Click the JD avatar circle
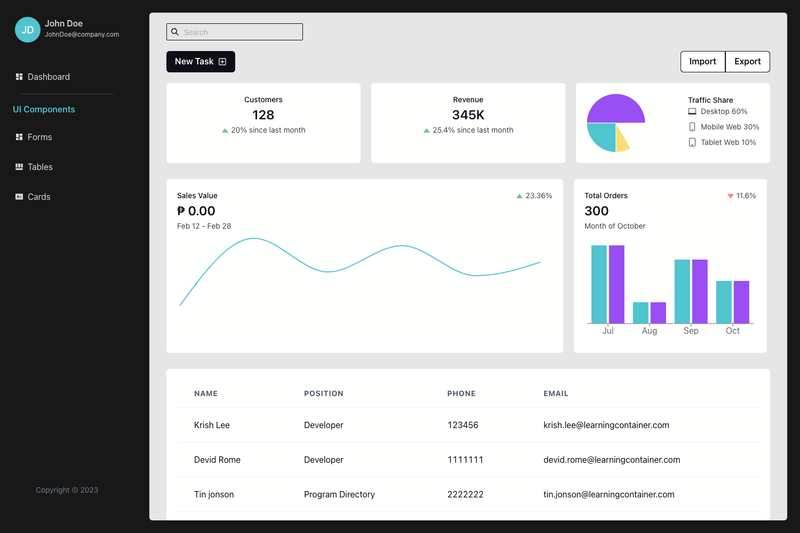The height and width of the screenshot is (533, 800). pos(28,30)
